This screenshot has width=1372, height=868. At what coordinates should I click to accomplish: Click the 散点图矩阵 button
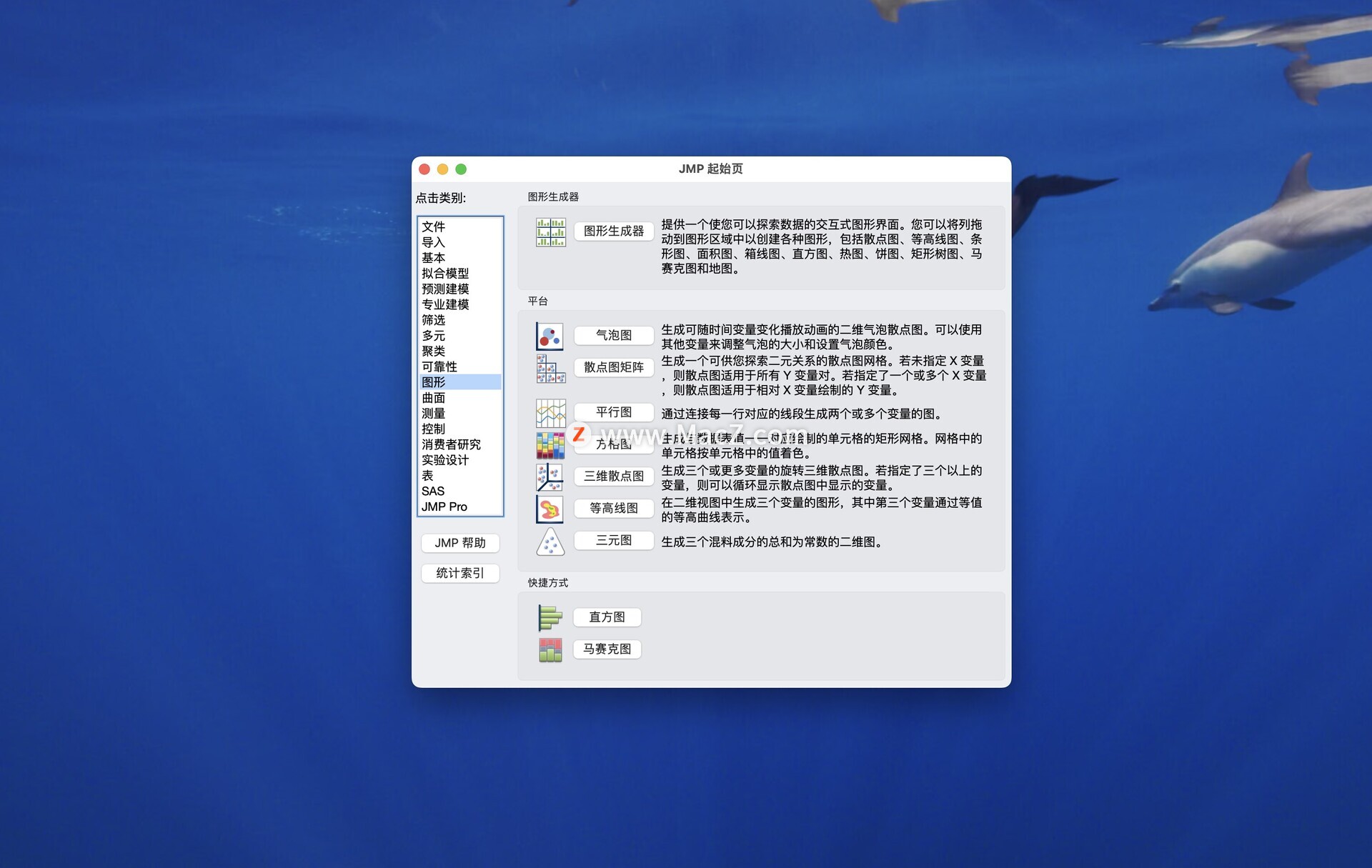pyautogui.click(x=614, y=367)
